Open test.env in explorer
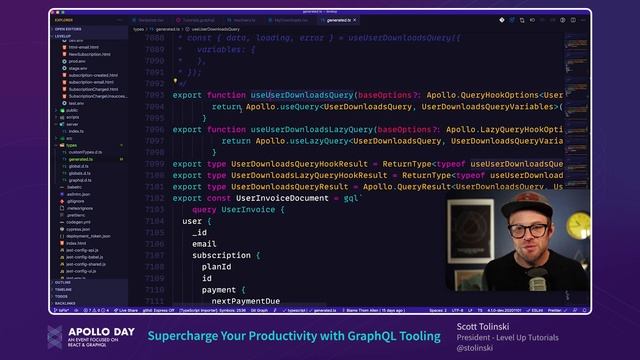640x360 pixels. [76, 103]
